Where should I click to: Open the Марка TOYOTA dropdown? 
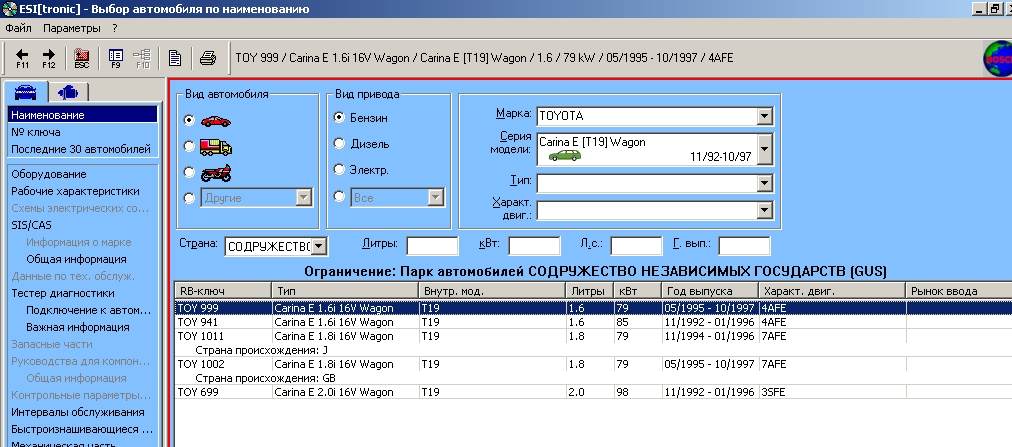click(764, 116)
